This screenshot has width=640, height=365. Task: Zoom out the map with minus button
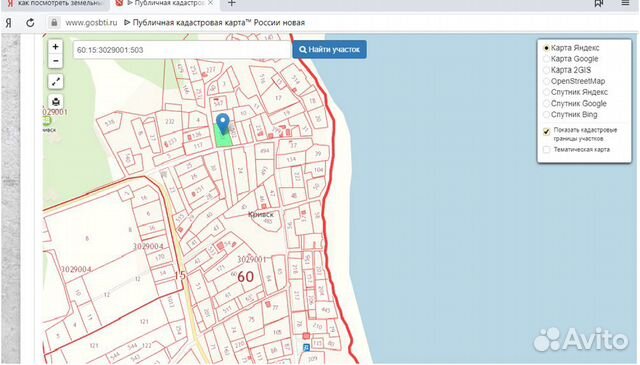click(56, 61)
